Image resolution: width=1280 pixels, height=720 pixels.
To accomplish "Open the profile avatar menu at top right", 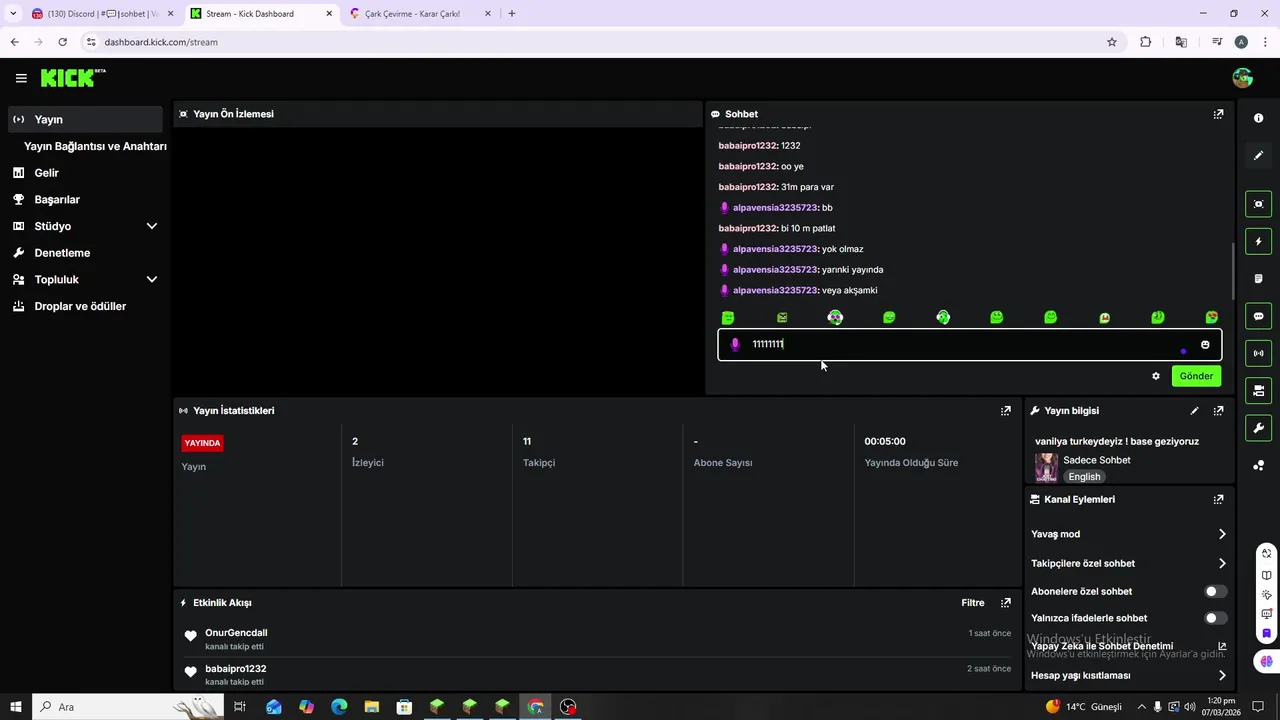I will (x=1243, y=78).
